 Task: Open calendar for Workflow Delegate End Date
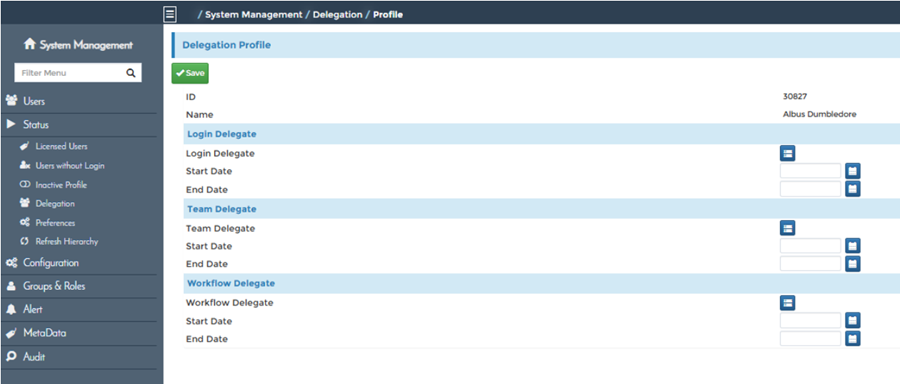pos(852,339)
